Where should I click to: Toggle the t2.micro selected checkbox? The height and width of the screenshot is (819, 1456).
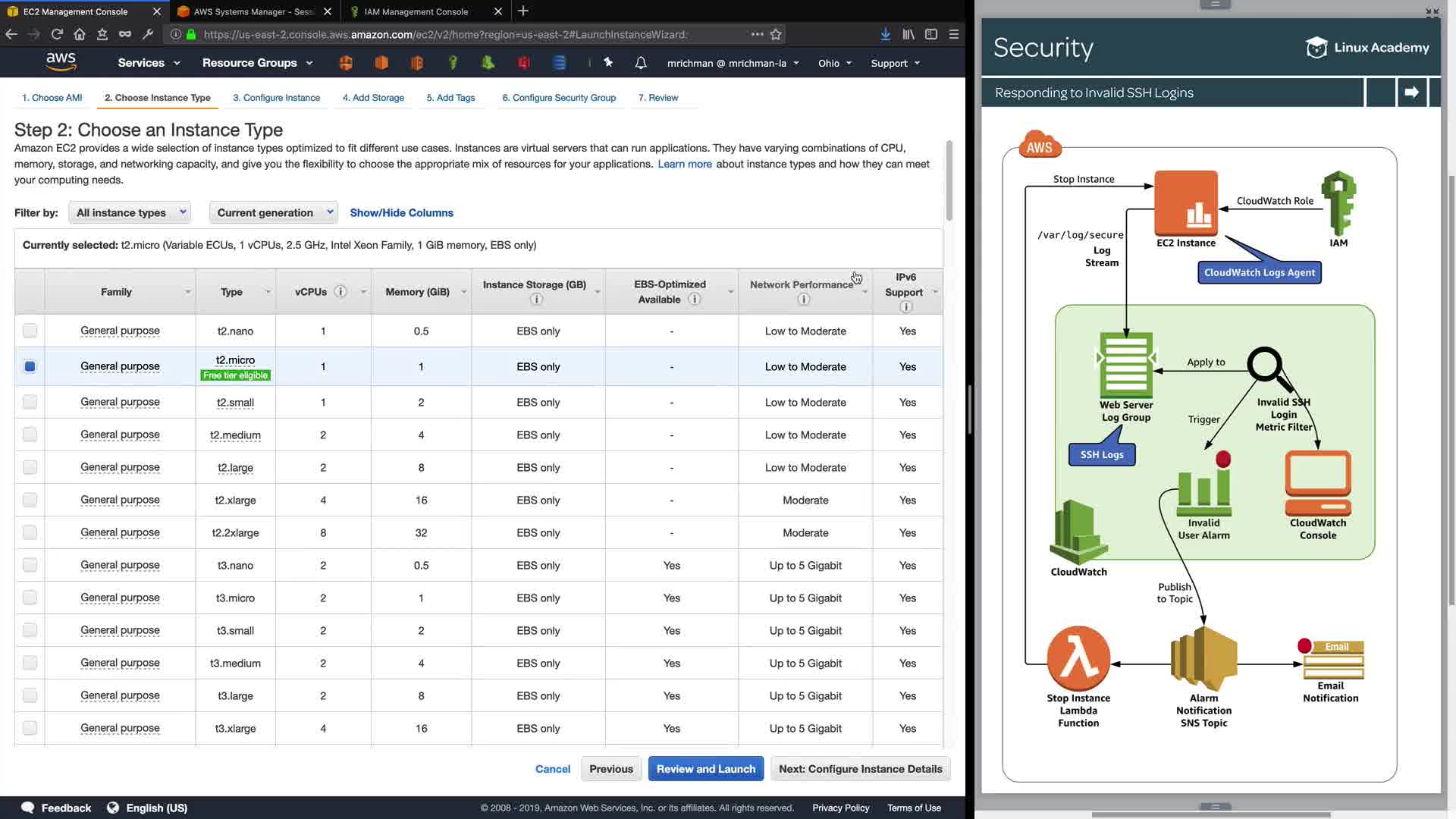[30, 366]
